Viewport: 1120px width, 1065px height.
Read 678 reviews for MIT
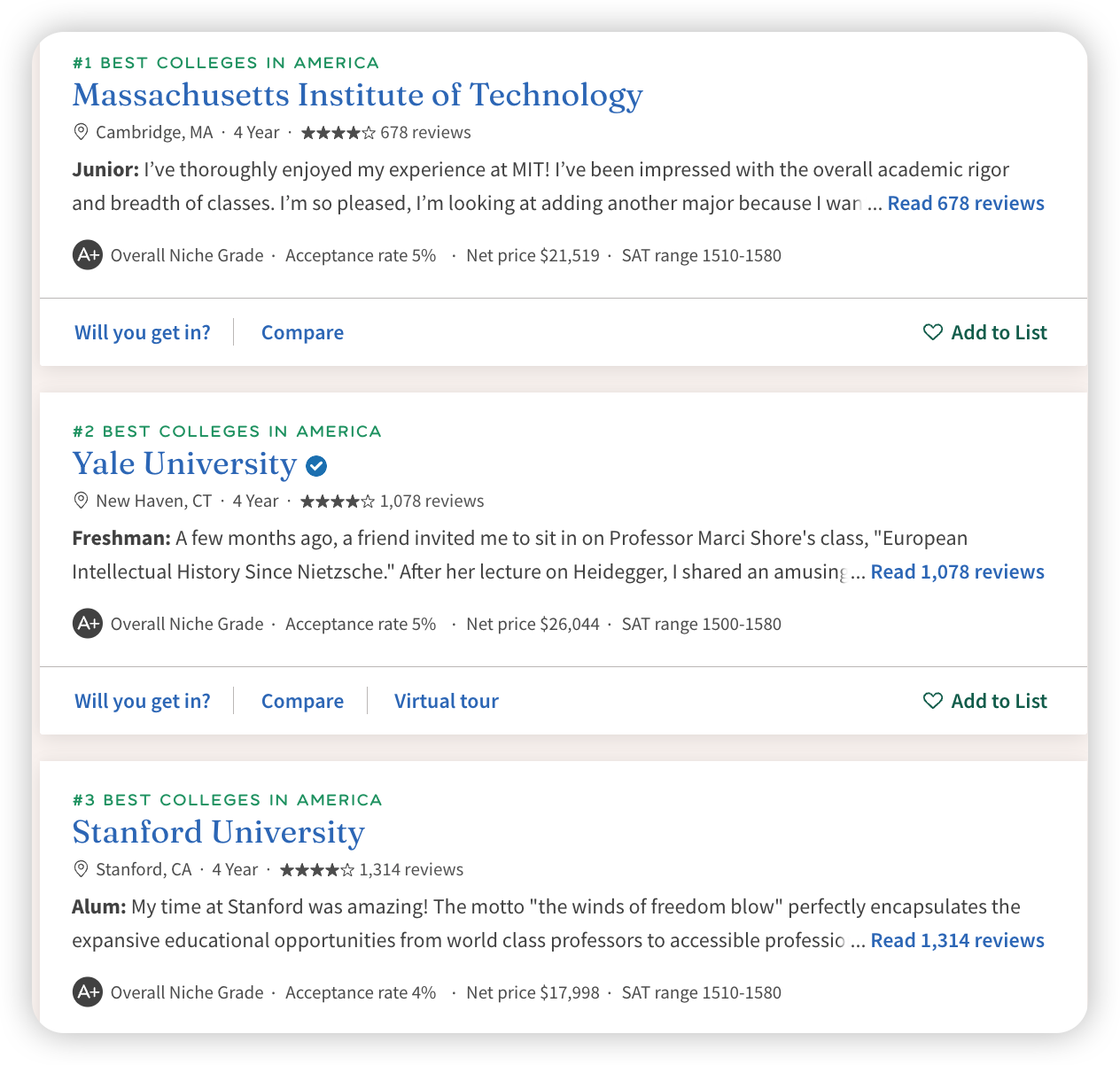pyautogui.click(x=966, y=203)
